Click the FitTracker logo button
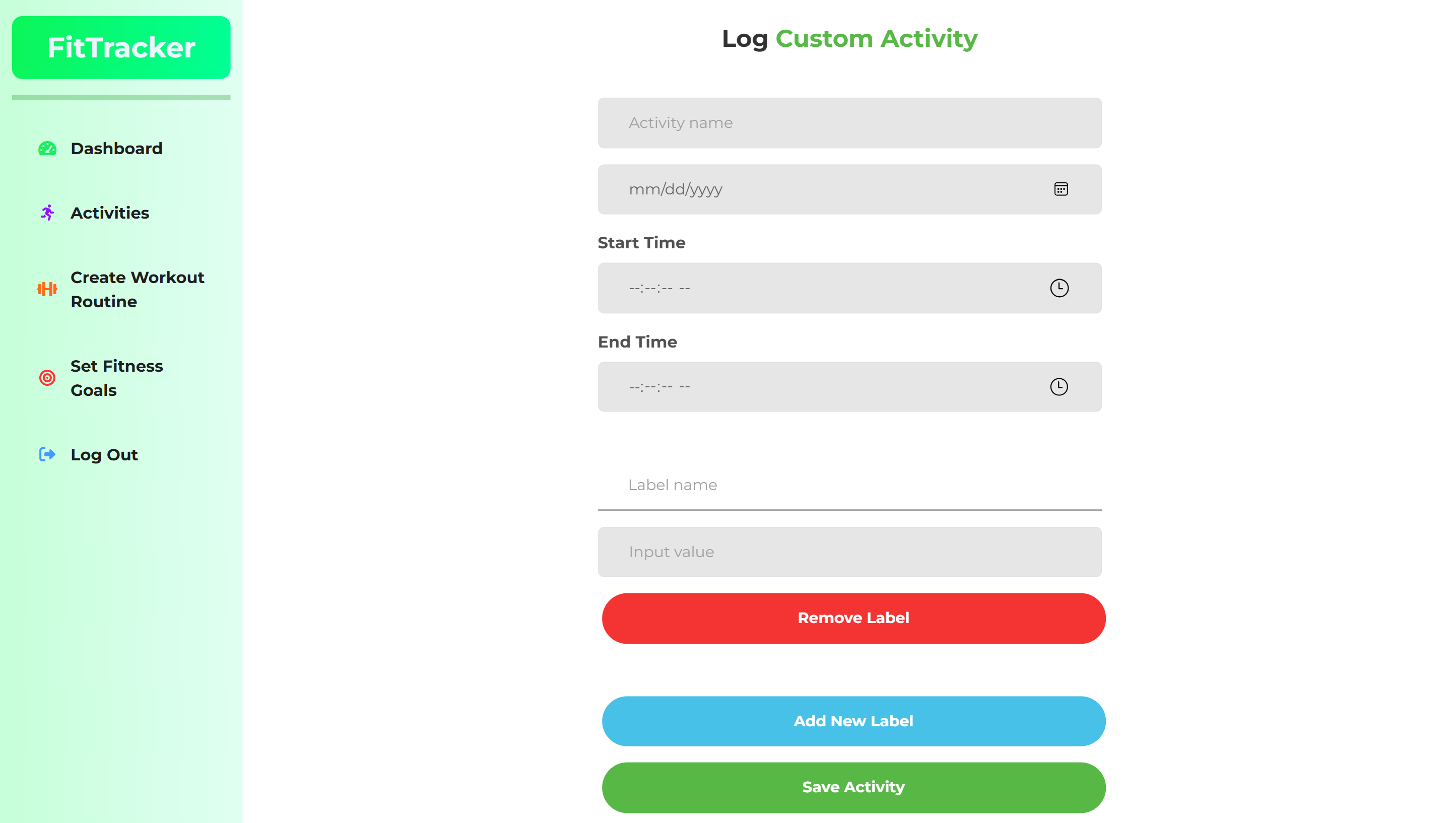The height and width of the screenshot is (823, 1456). pyautogui.click(x=121, y=47)
